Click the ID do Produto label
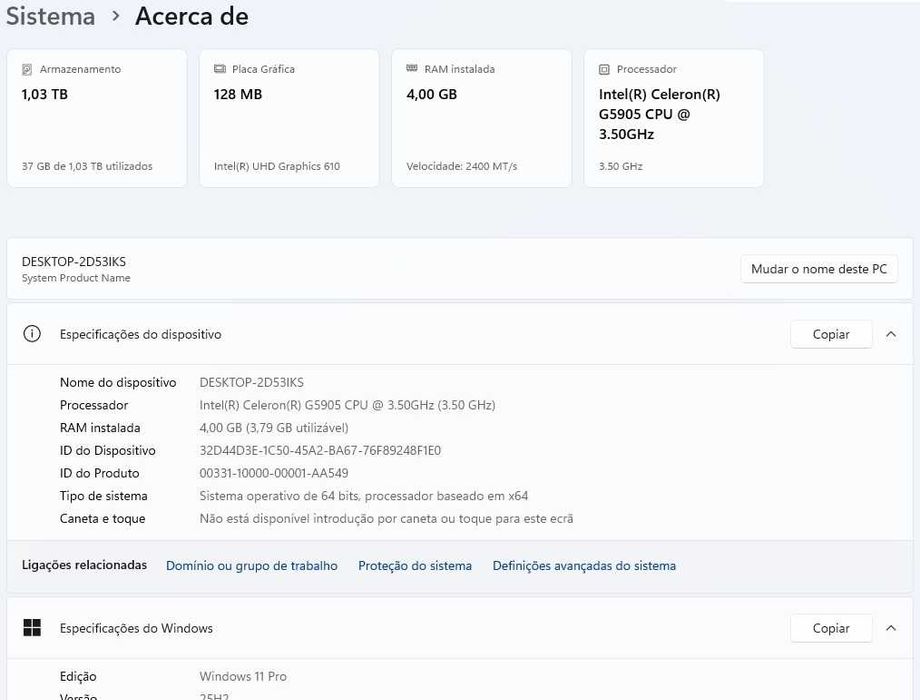Viewport: 920px width, 700px height. click(100, 473)
